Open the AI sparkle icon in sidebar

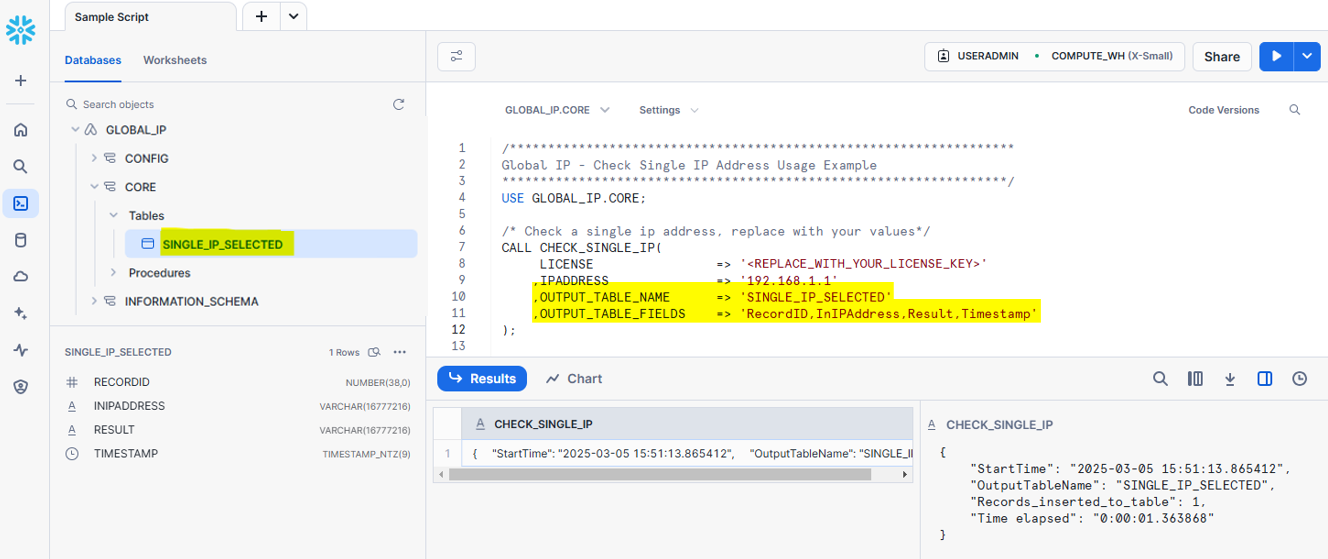(20, 314)
